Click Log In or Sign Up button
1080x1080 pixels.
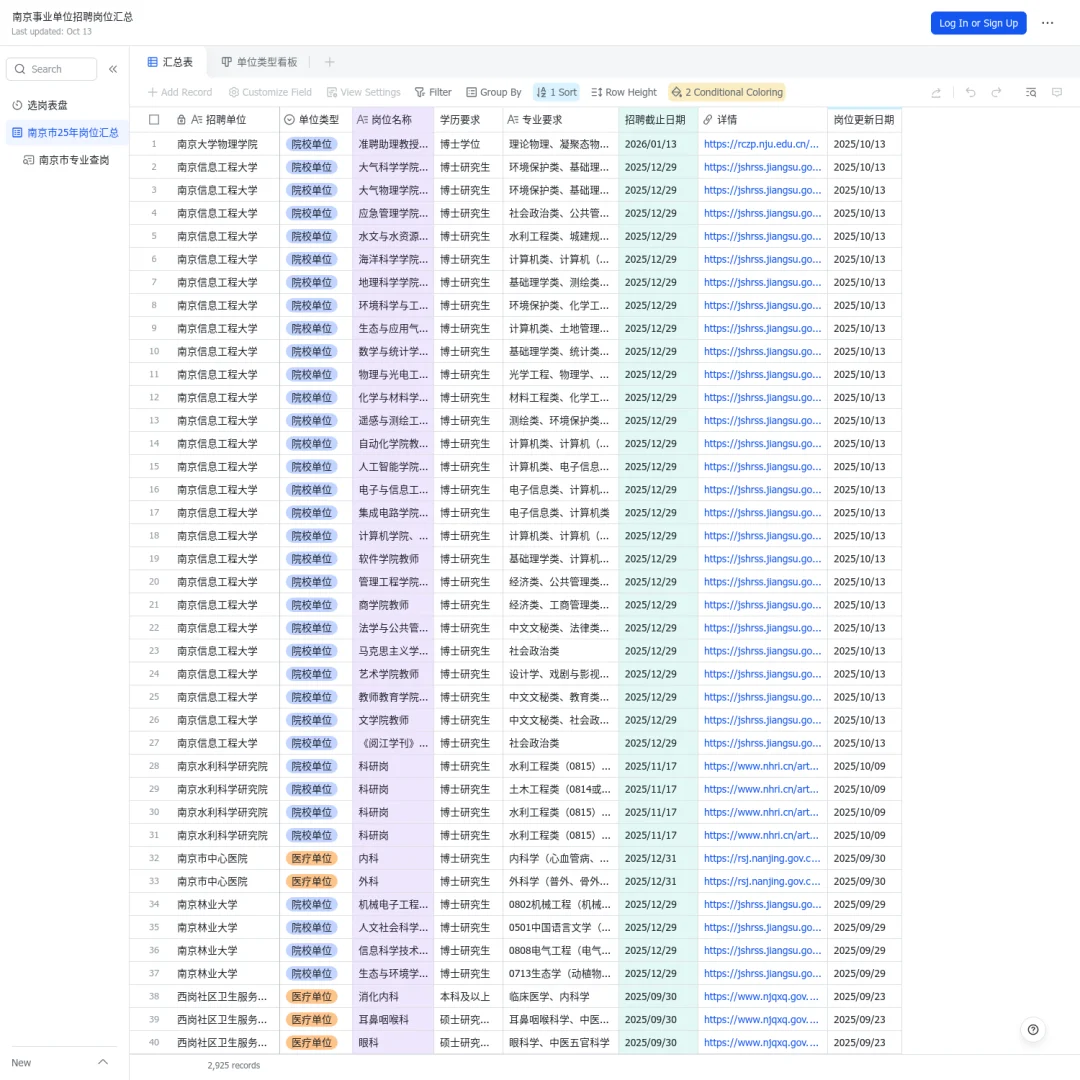(x=978, y=23)
